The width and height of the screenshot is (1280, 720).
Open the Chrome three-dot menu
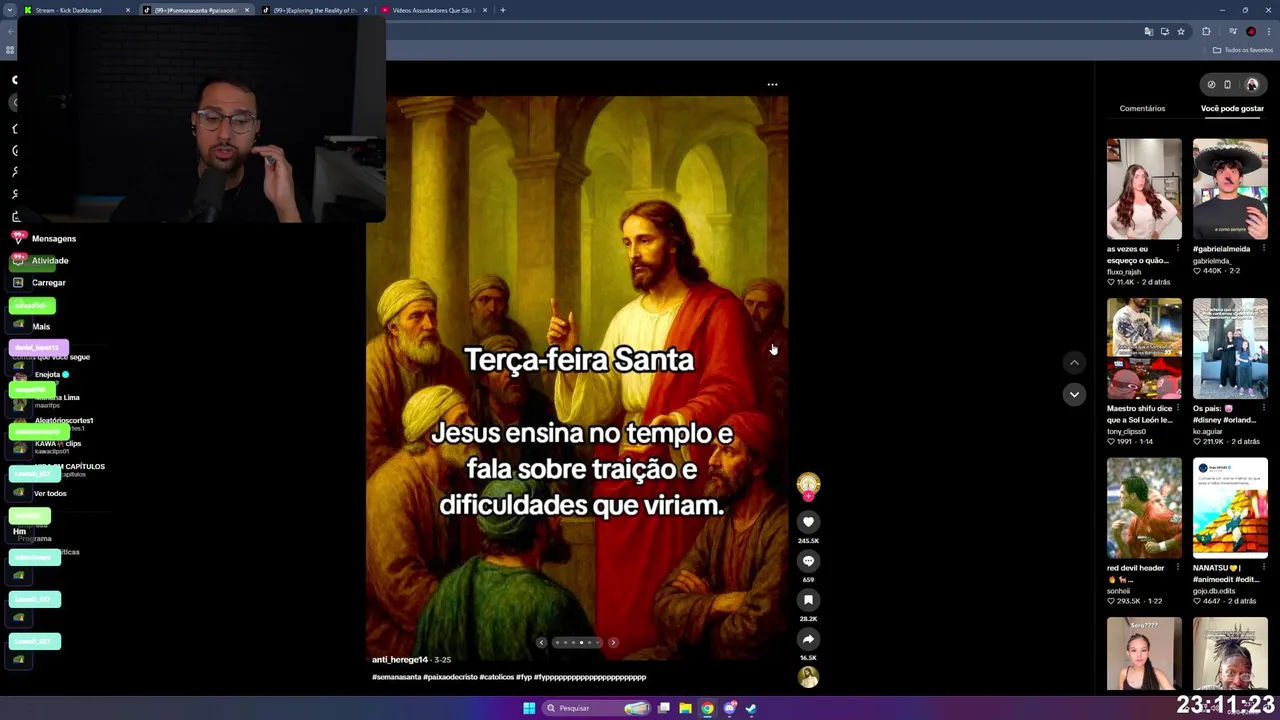1269,32
